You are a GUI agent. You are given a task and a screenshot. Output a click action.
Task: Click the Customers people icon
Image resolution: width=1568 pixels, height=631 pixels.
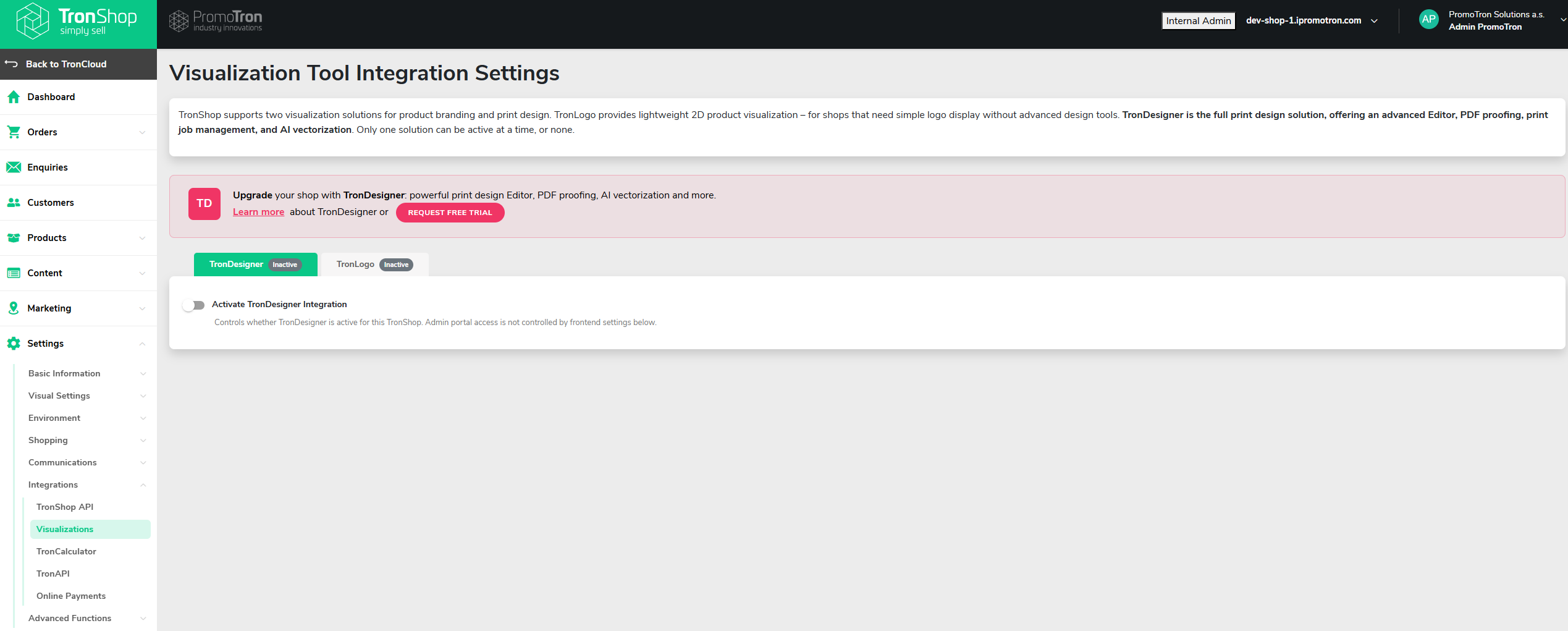coord(14,202)
